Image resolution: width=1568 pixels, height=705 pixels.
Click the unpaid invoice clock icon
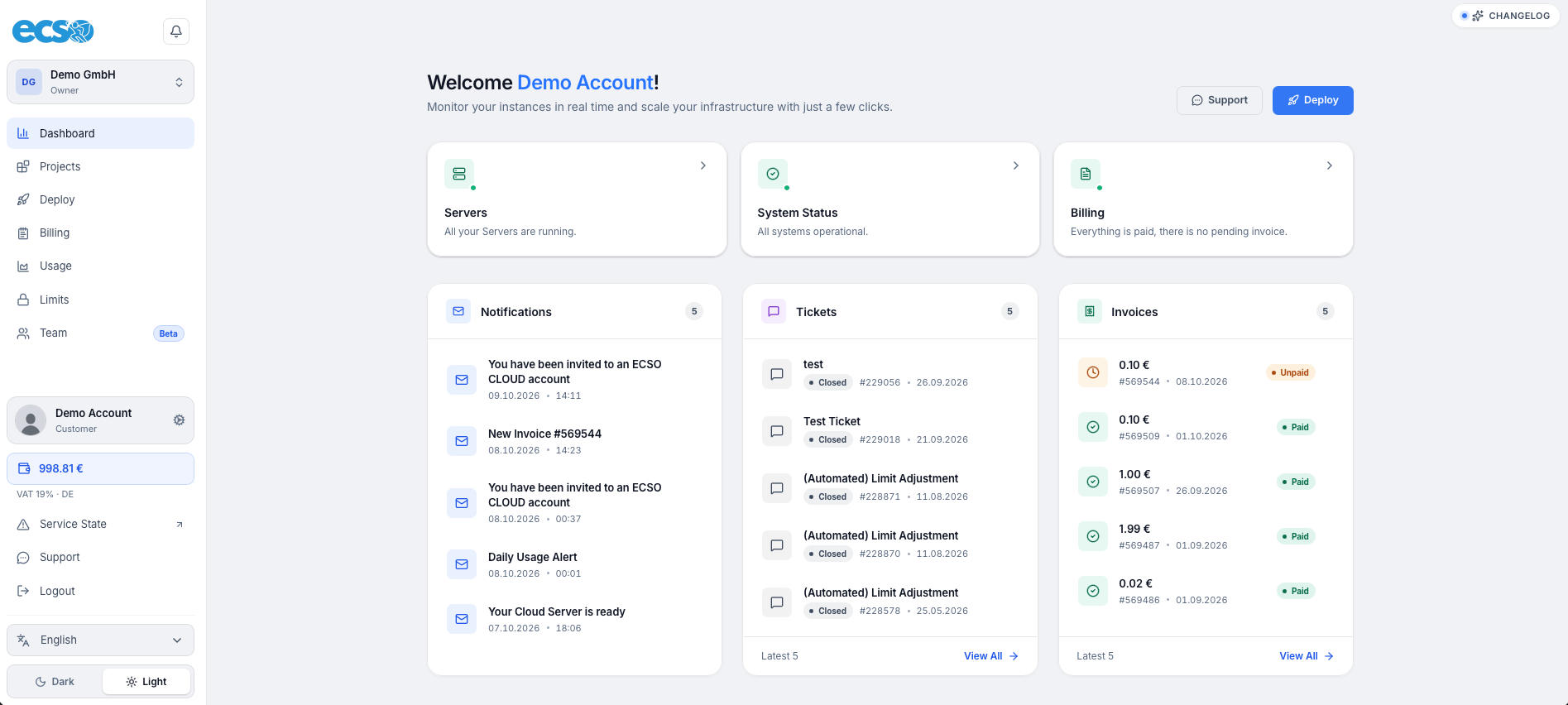(x=1093, y=372)
